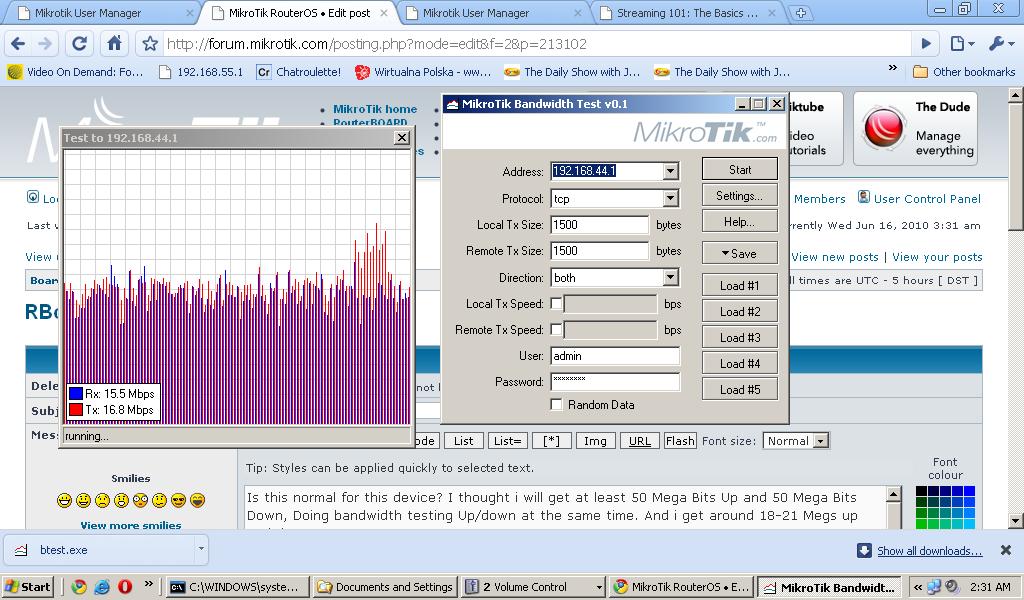
Task: Open the Other bookmarks folder
Action: (x=965, y=72)
